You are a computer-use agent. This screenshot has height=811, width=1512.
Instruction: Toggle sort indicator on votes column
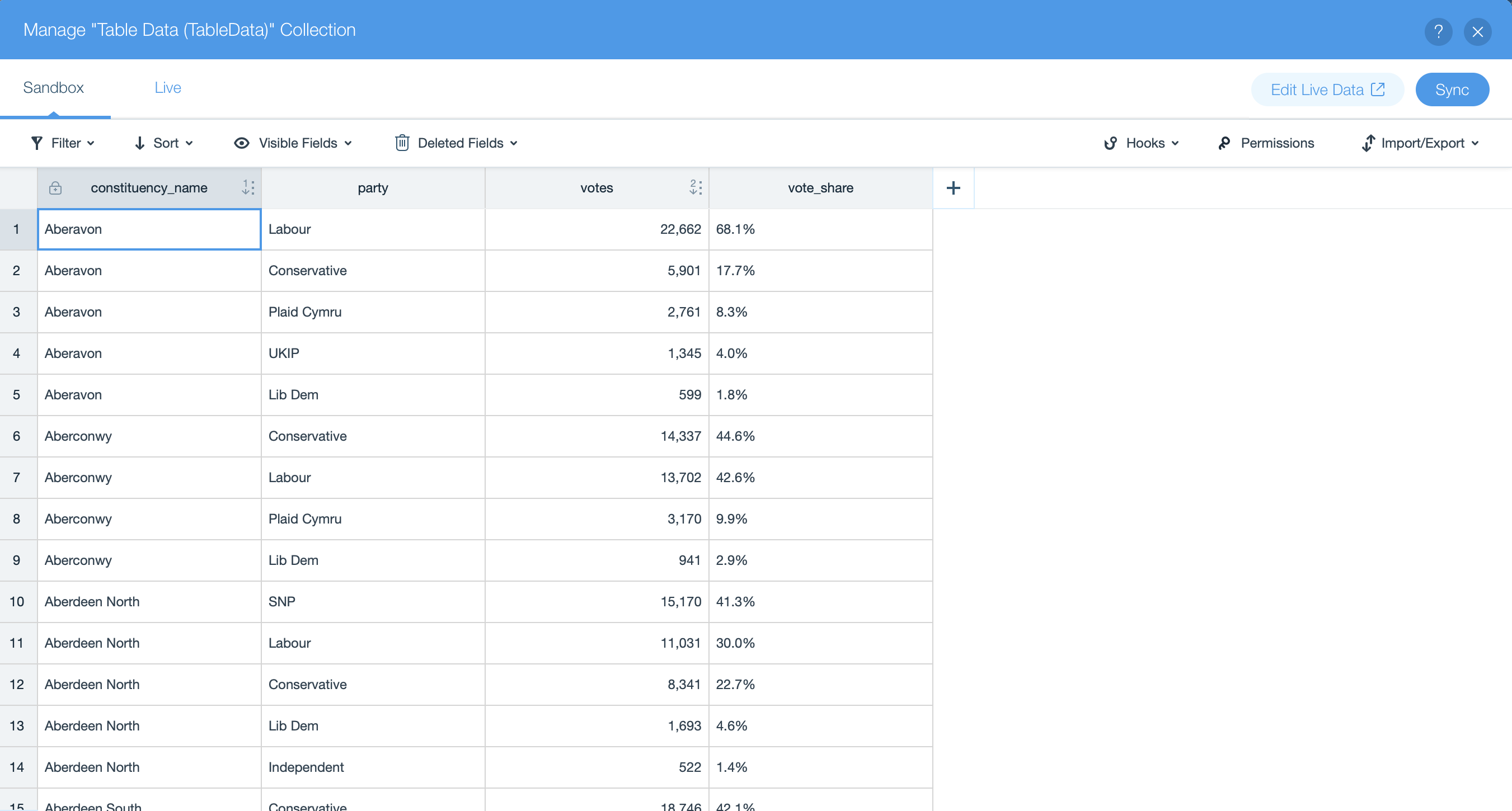pos(695,188)
